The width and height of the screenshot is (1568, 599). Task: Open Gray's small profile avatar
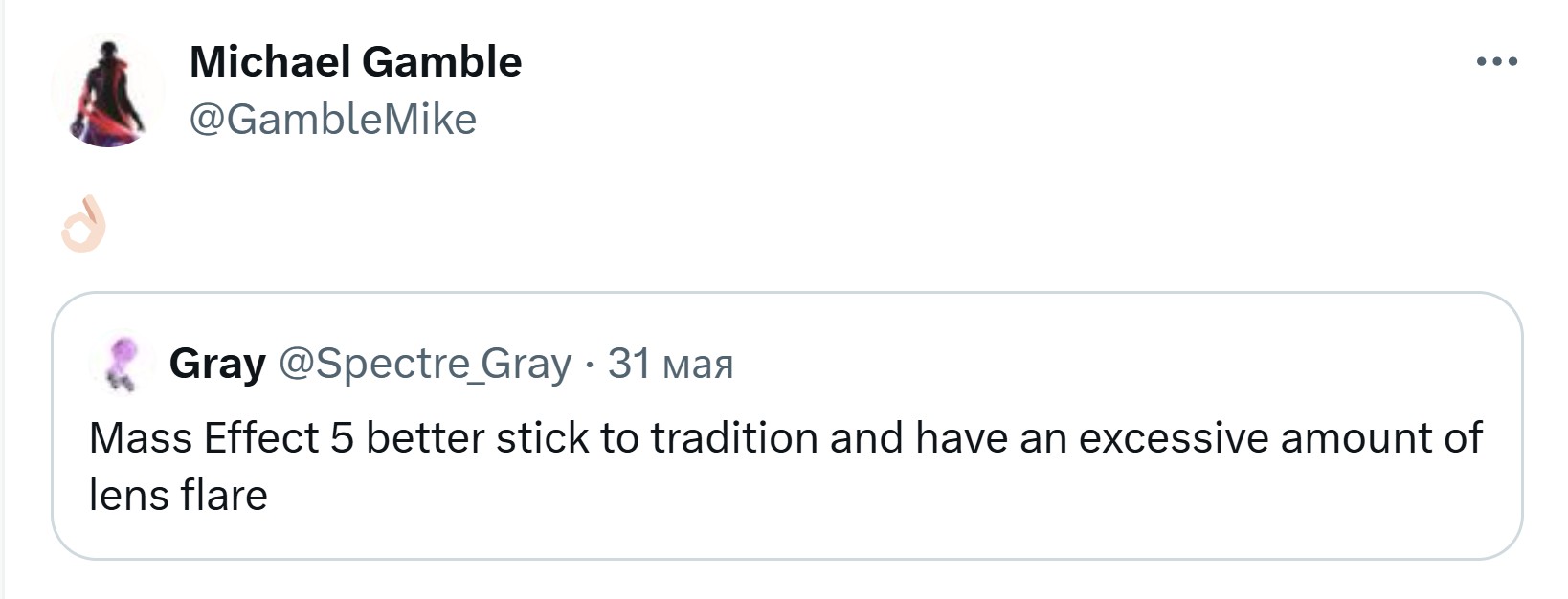point(121,365)
